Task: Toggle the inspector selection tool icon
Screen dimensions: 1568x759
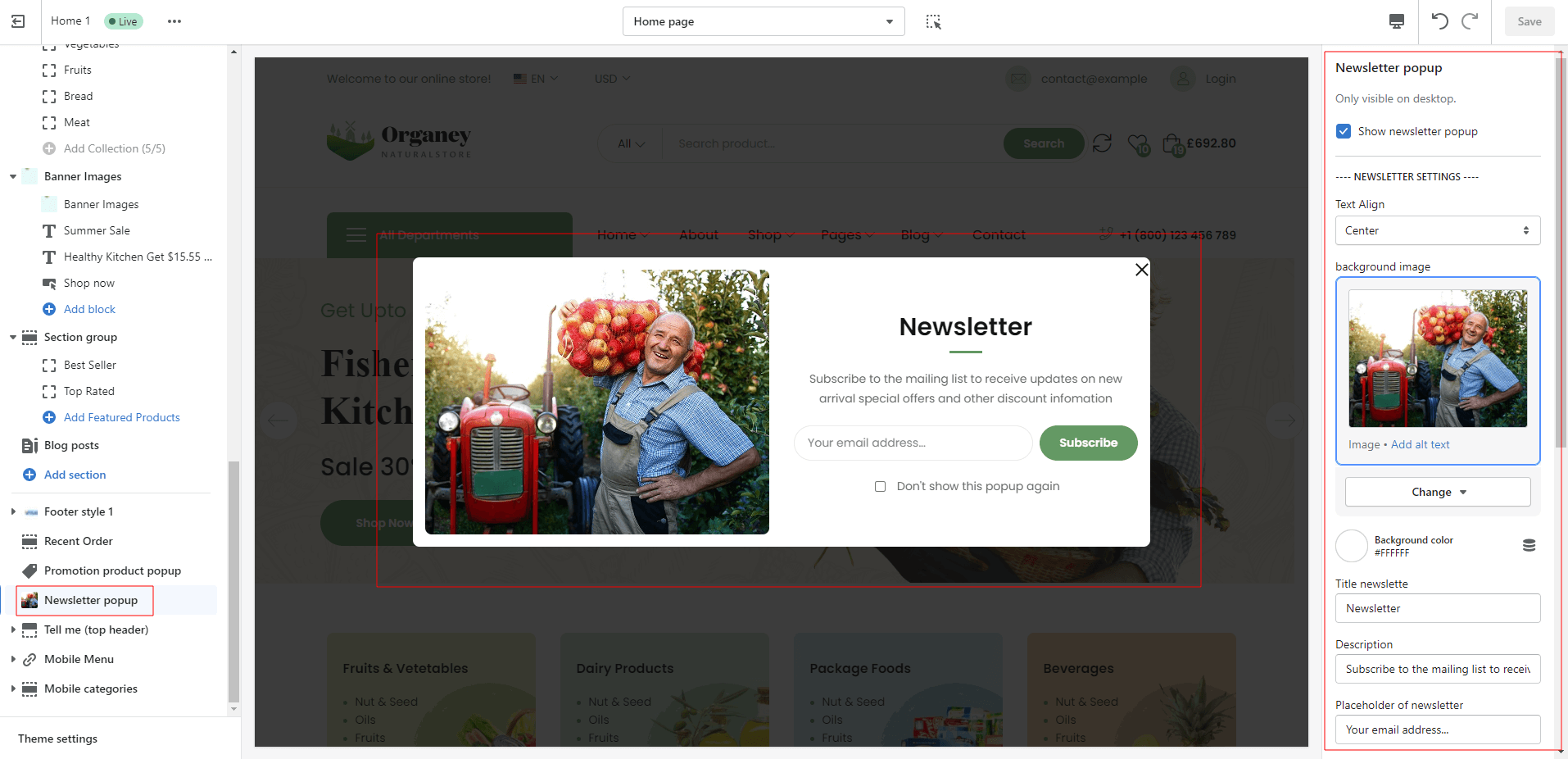Action: coord(933,21)
